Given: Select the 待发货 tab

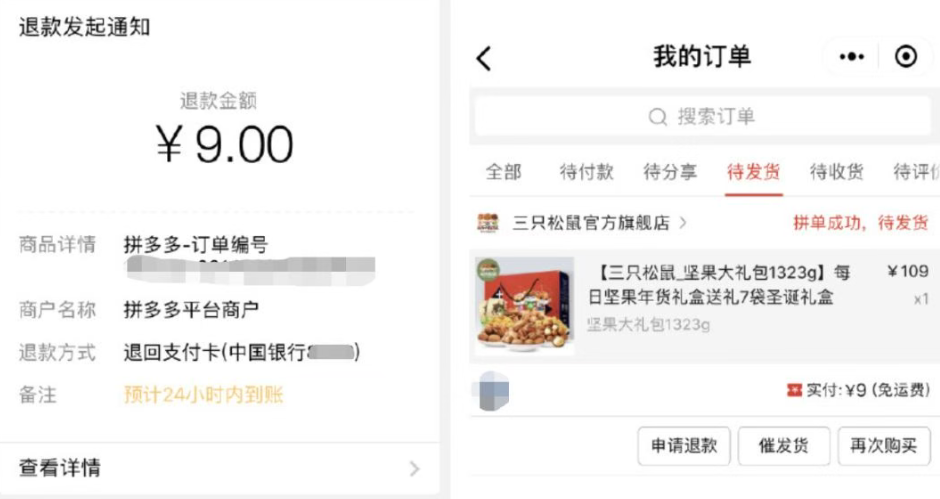Looking at the screenshot, I should [x=754, y=172].
